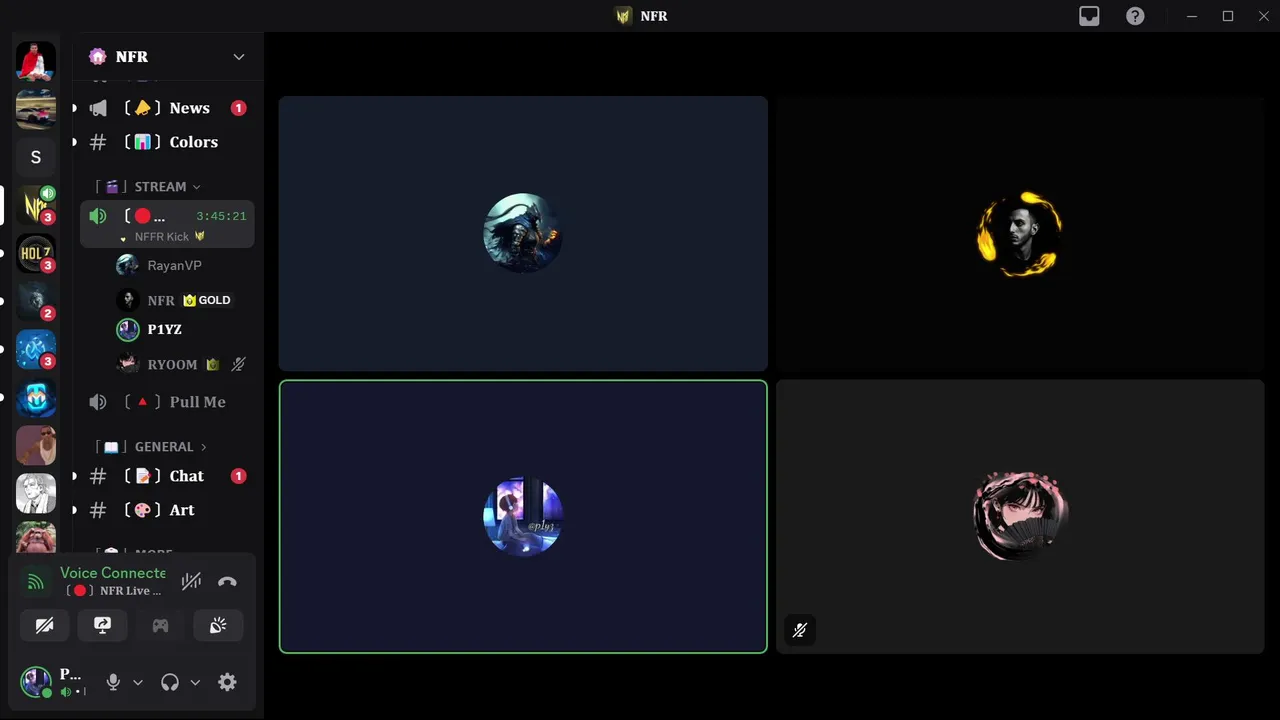1280x720 pixels.
Task: Click the muted icon beside RYOOM
Action: click(238, 365)
